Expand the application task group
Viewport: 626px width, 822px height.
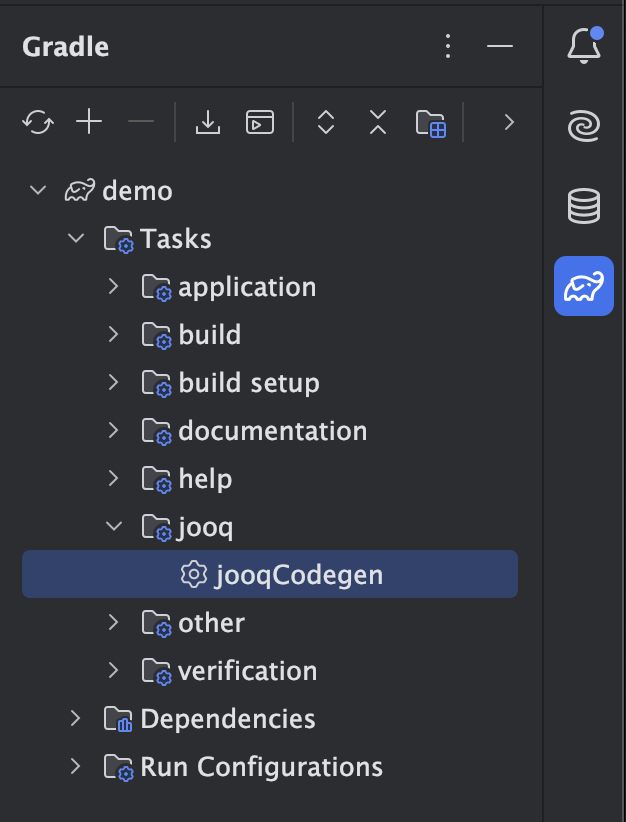(x=113, y=286)
